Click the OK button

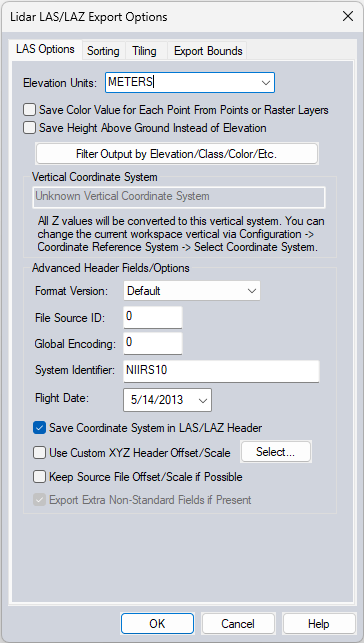(157, 624)
